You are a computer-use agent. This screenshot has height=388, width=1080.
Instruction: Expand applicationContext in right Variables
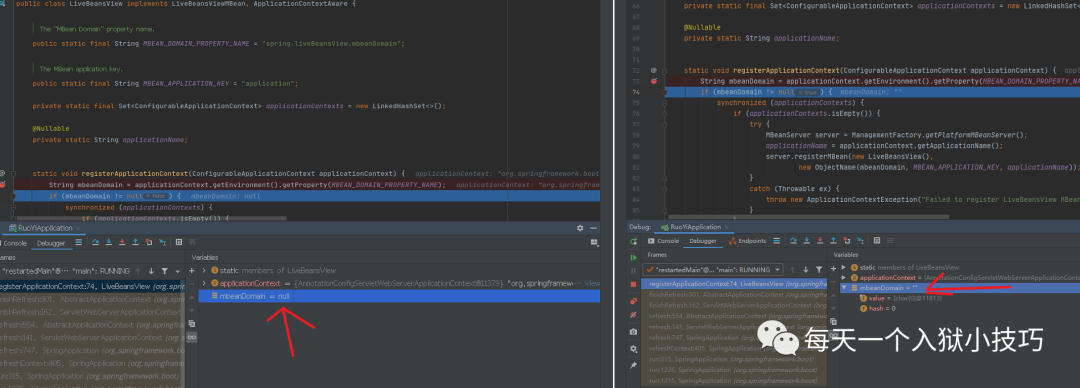843,277
